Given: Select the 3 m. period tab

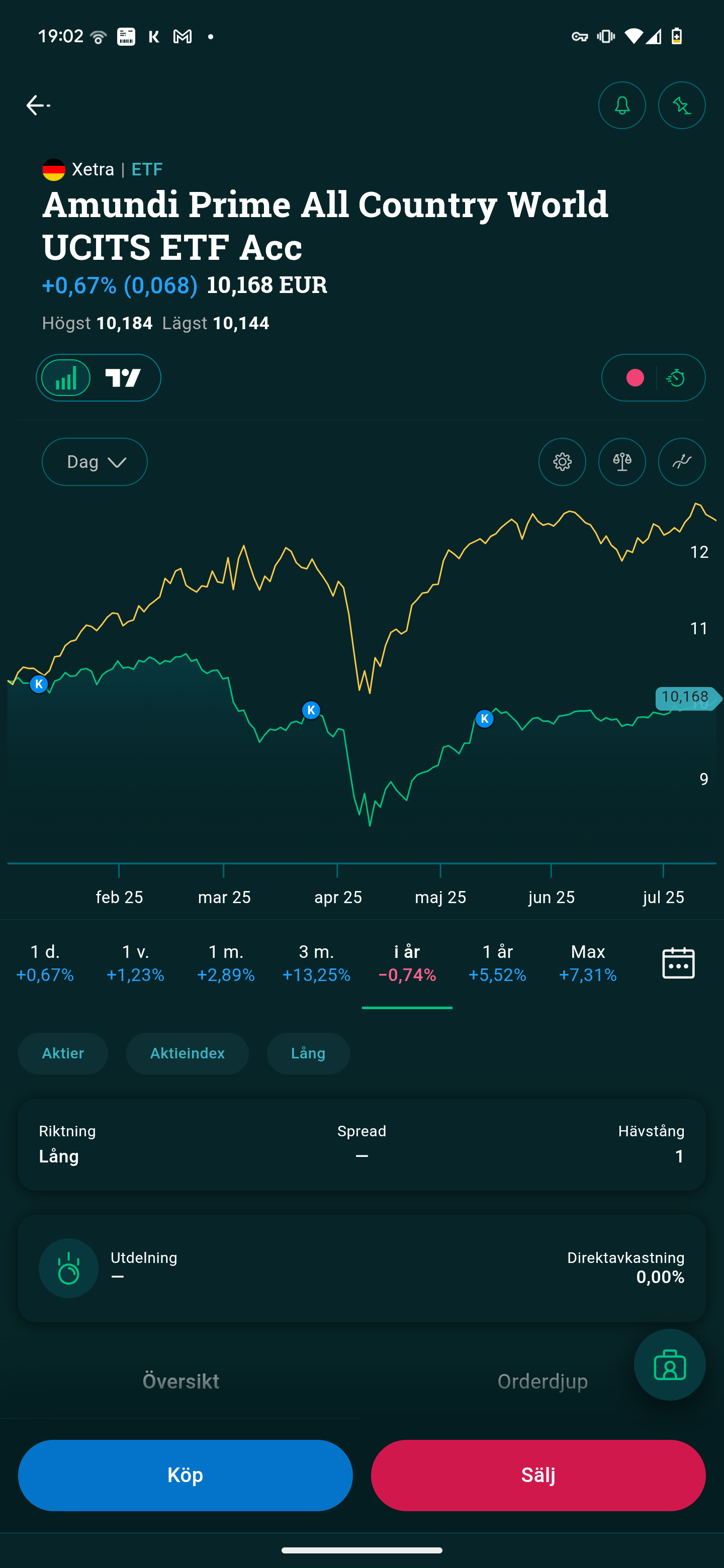Looking at the screenshot, I should pos(316,963).
